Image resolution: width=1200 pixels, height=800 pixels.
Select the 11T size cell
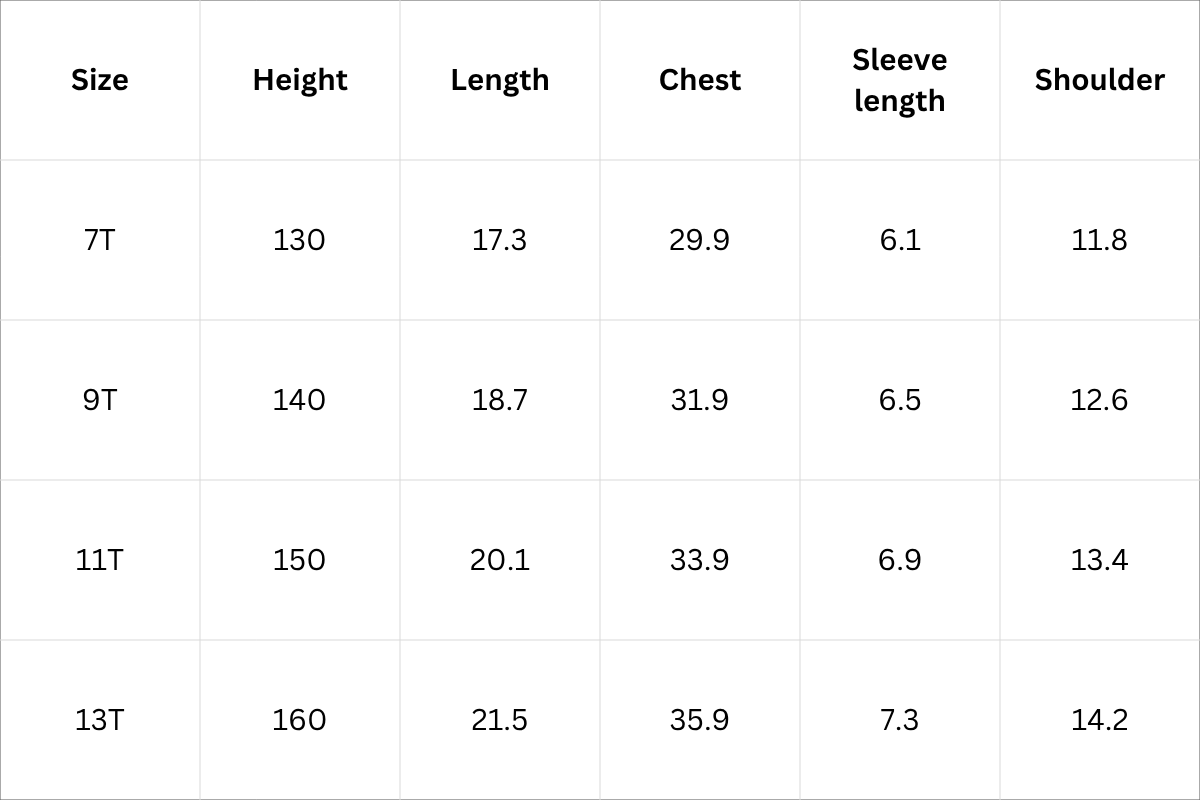(x=100, y=560)
